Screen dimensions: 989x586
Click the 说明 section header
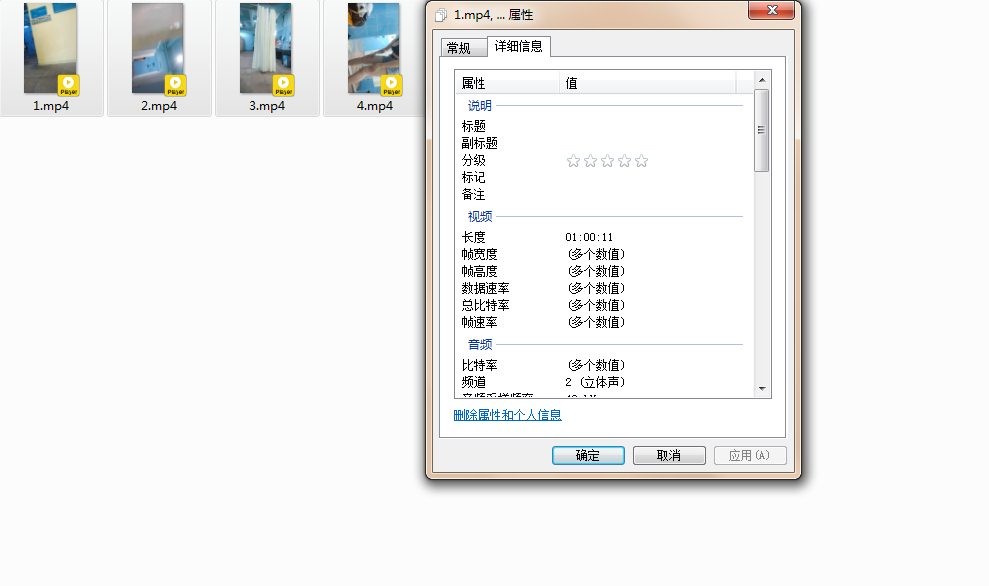(x=479, y=106)
